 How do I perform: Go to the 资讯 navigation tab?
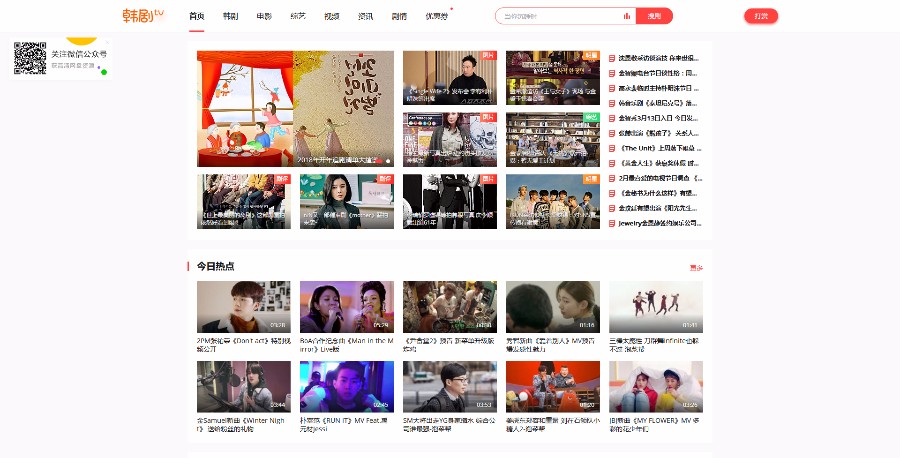coord(365,16)
